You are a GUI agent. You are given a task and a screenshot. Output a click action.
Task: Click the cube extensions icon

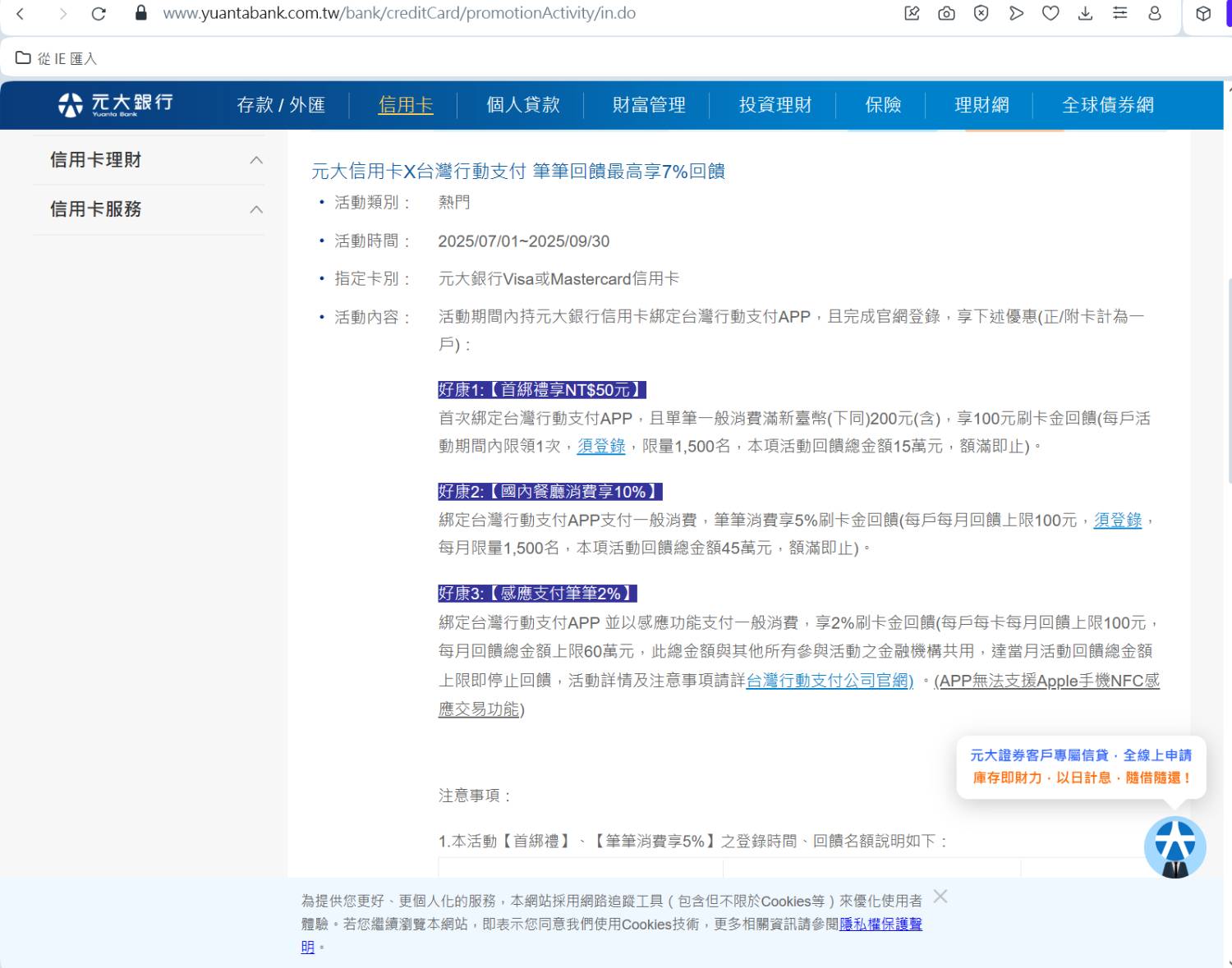point(1203,13)
